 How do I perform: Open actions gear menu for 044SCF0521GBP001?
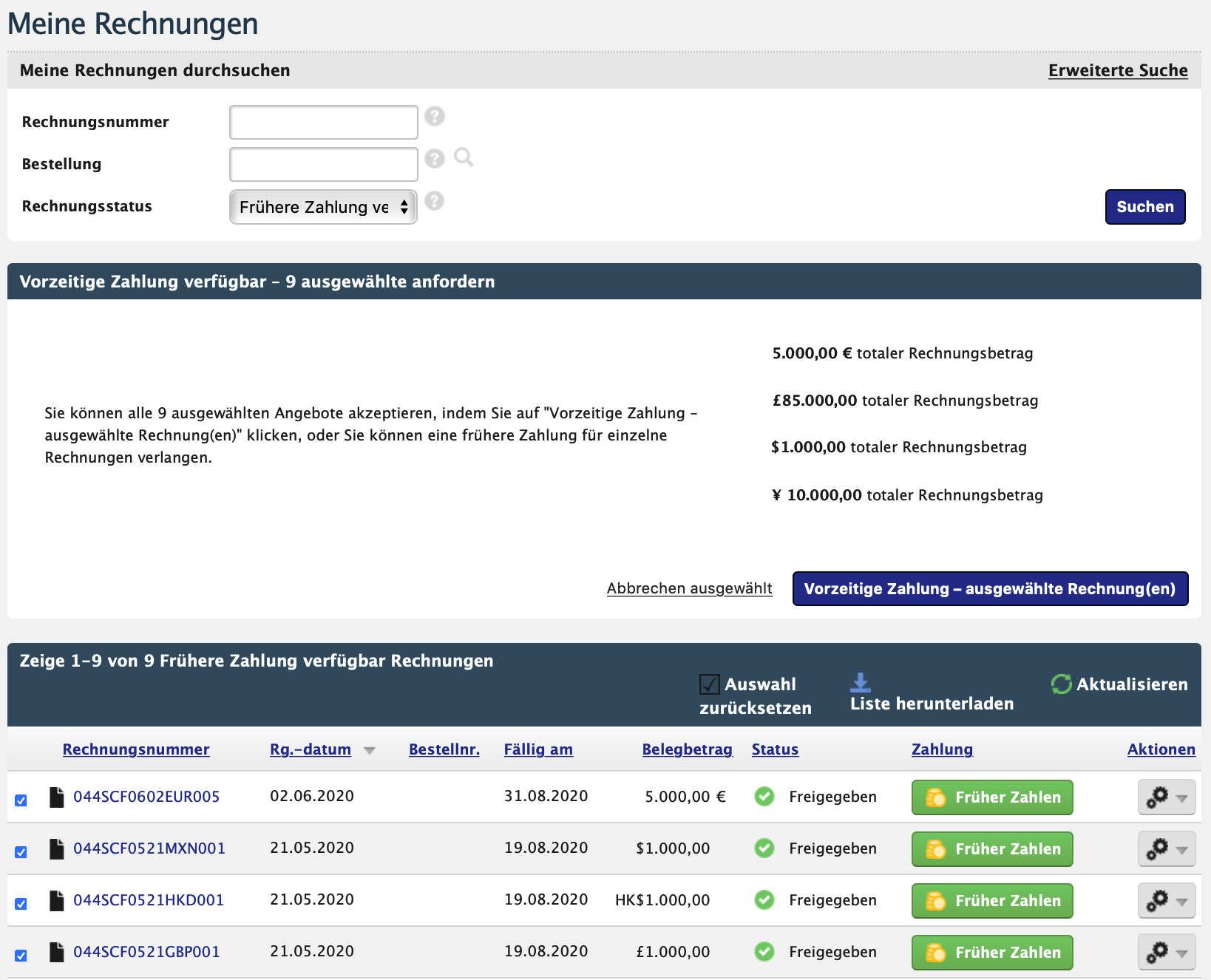[x=1167, y=953]
